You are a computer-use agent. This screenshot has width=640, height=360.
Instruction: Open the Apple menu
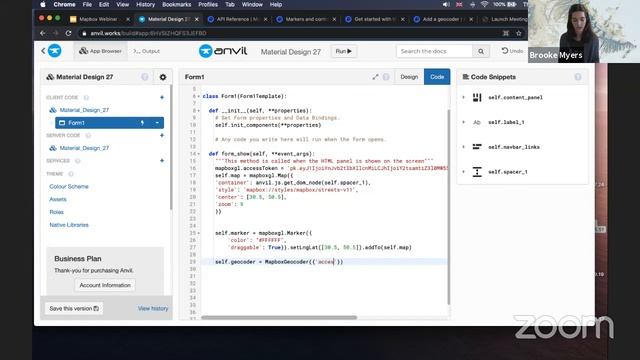point(43,4)
